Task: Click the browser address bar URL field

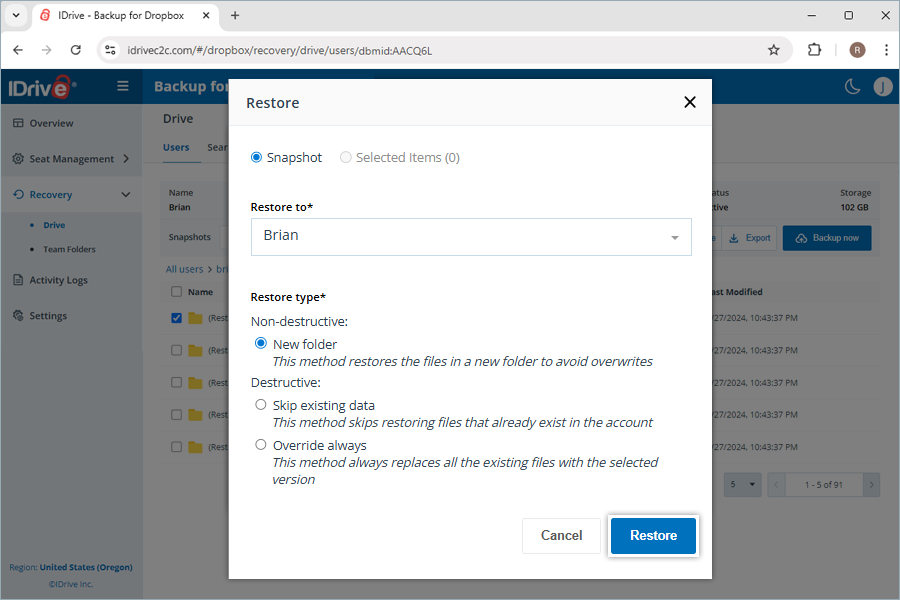Action: (x=400, y=48)
